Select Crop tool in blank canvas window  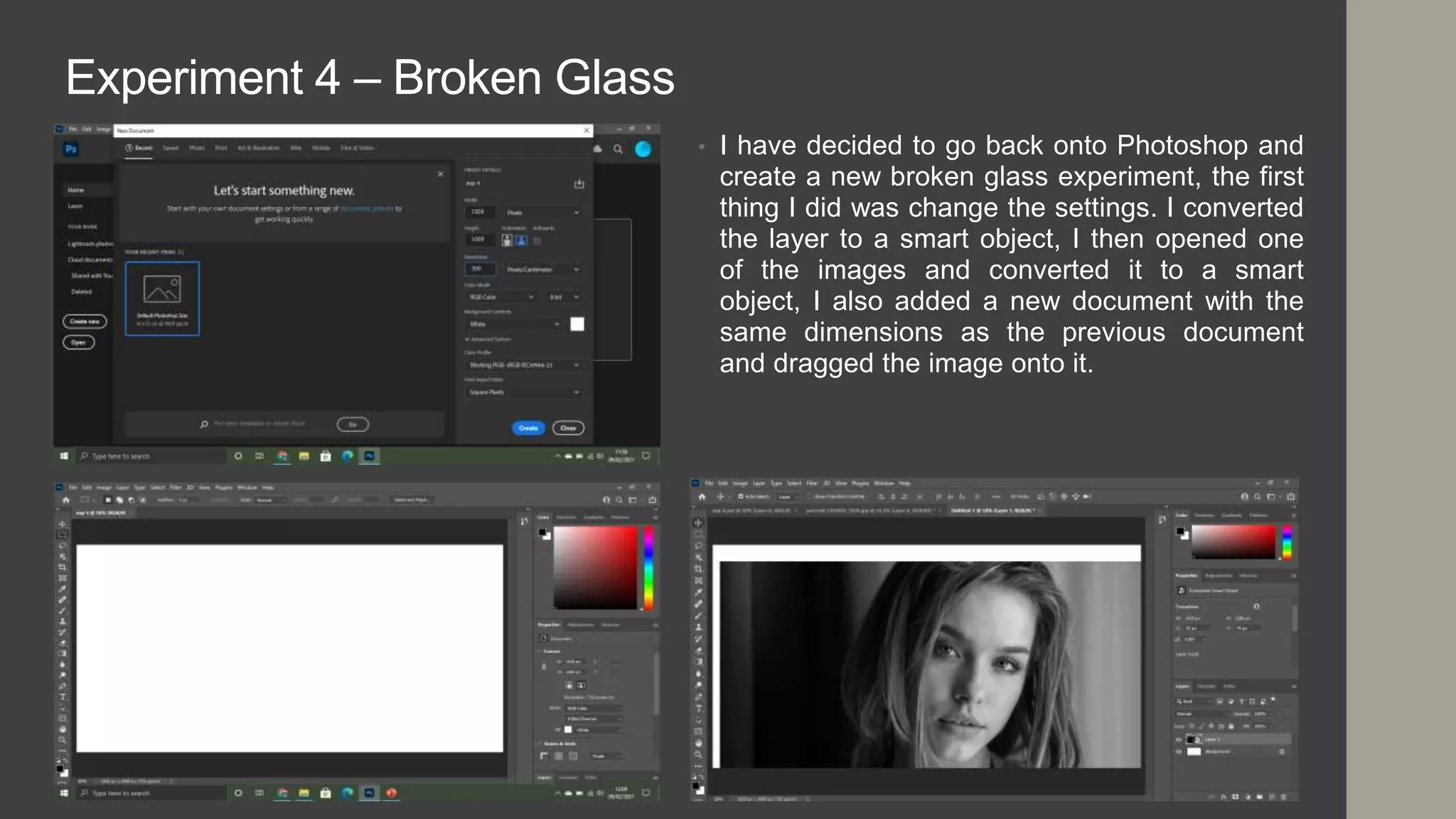tap(63, 567)
